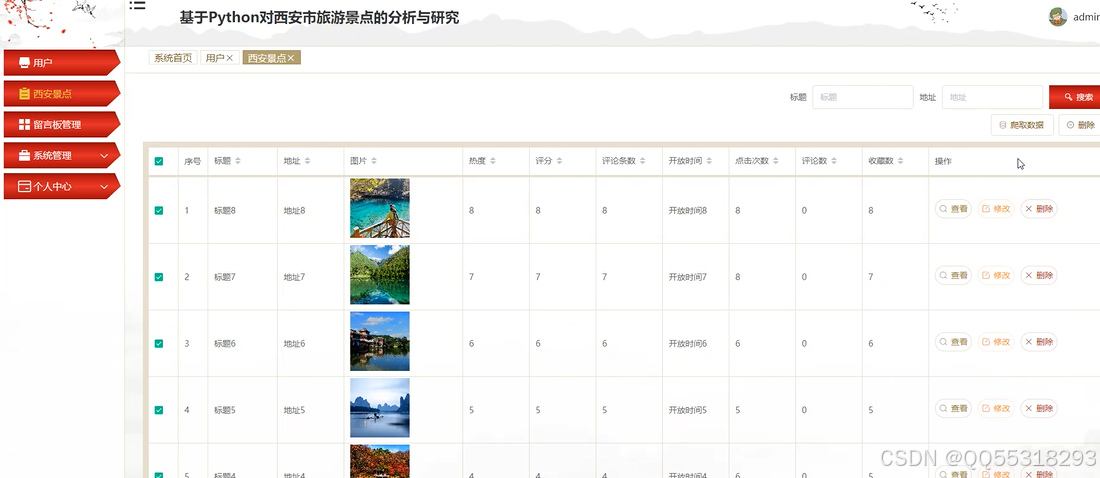Click the batch 删除 button above table

1080,126
